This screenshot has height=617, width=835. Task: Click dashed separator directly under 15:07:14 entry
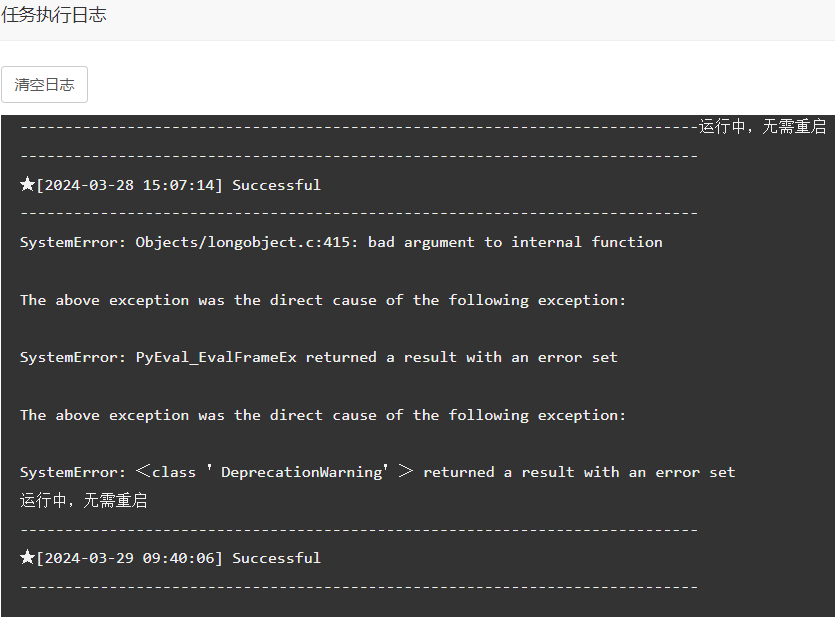[359, 213]
